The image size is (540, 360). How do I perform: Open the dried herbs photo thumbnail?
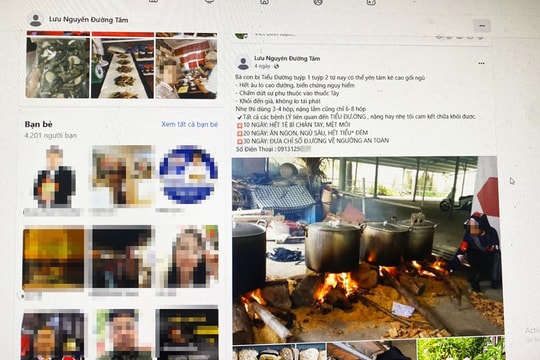58,65
